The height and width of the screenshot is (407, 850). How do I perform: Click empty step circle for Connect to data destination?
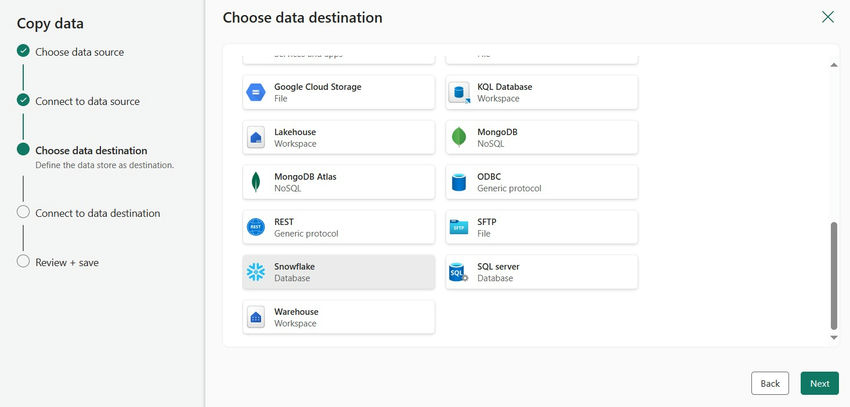coord(23,212)
